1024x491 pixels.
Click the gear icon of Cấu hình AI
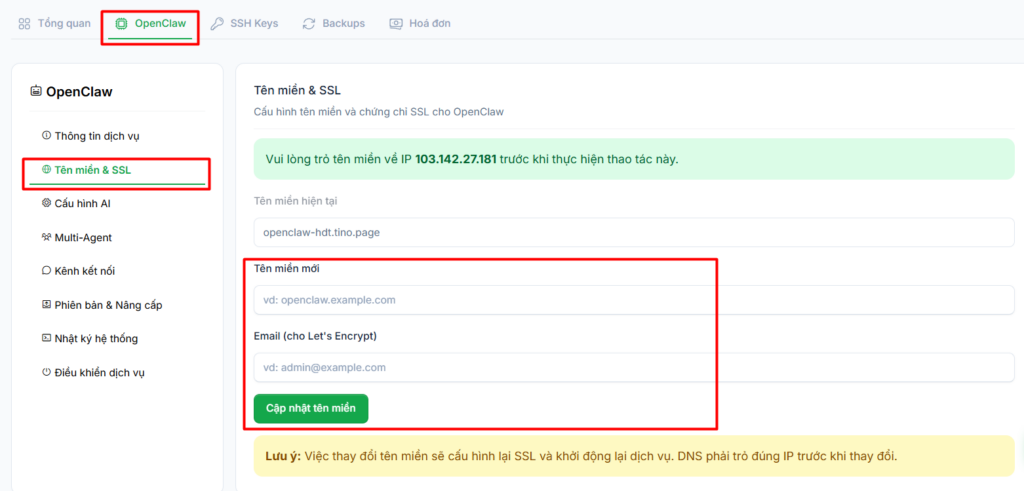[x=46, y=204]
